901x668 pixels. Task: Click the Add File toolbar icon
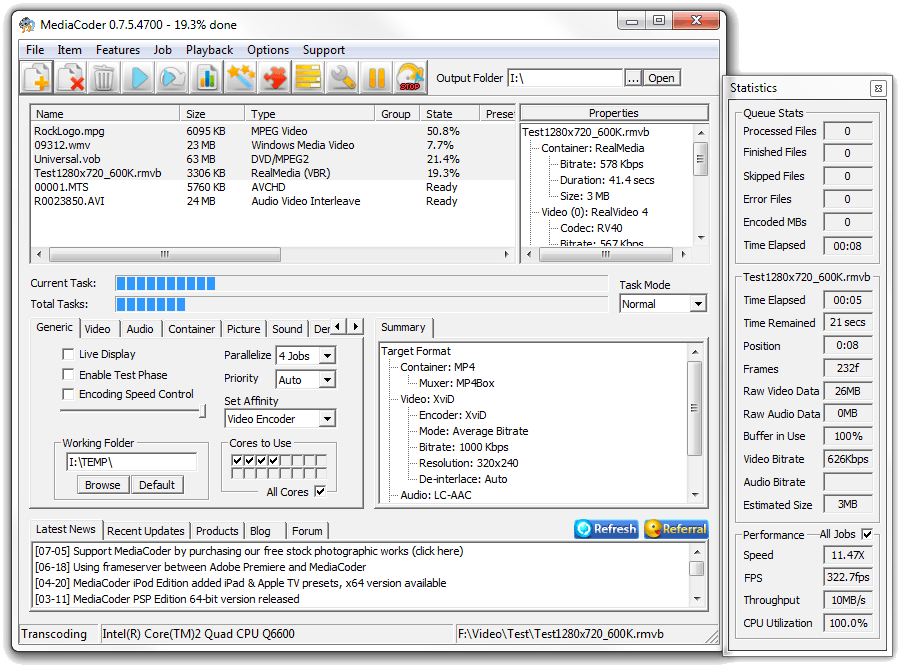pyautogui.click(x=37, y=77)
